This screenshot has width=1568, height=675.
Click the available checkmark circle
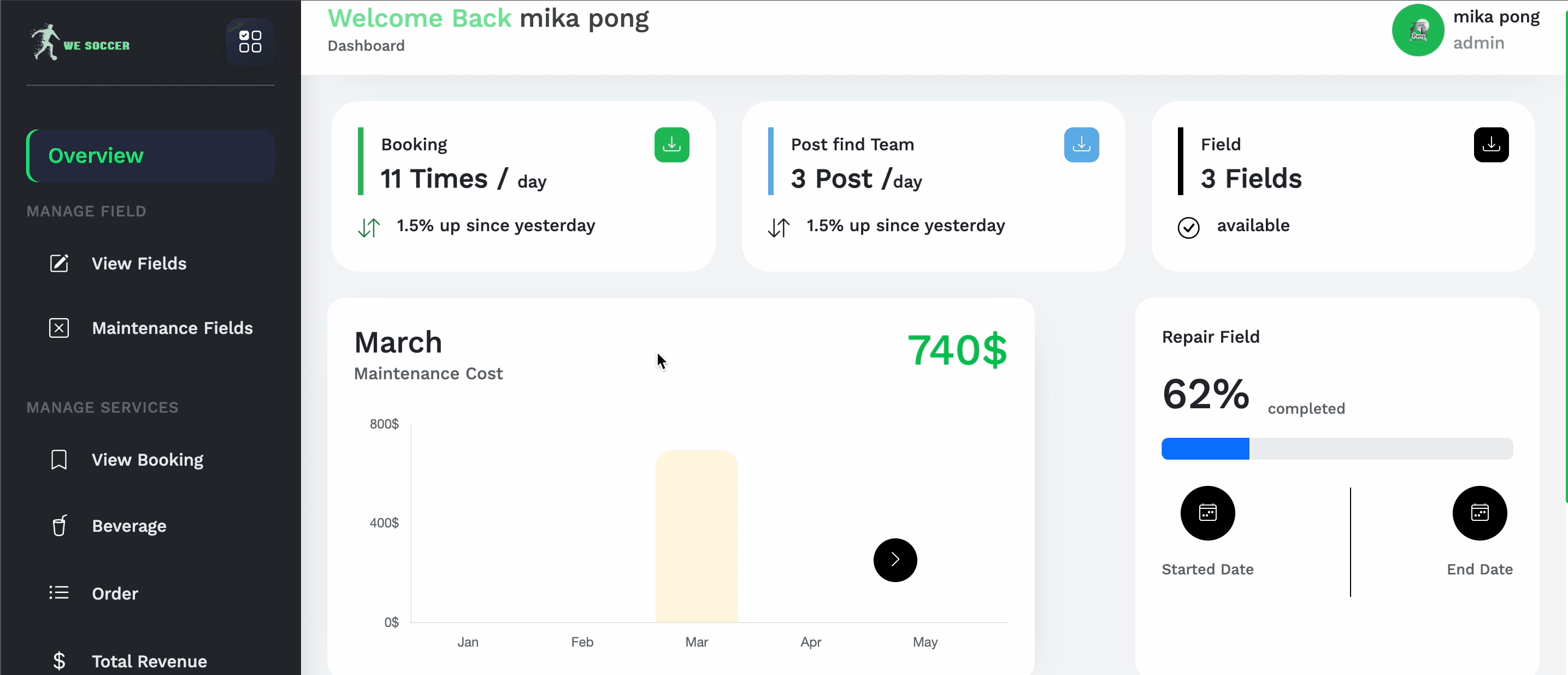(x=1188, y=227)
